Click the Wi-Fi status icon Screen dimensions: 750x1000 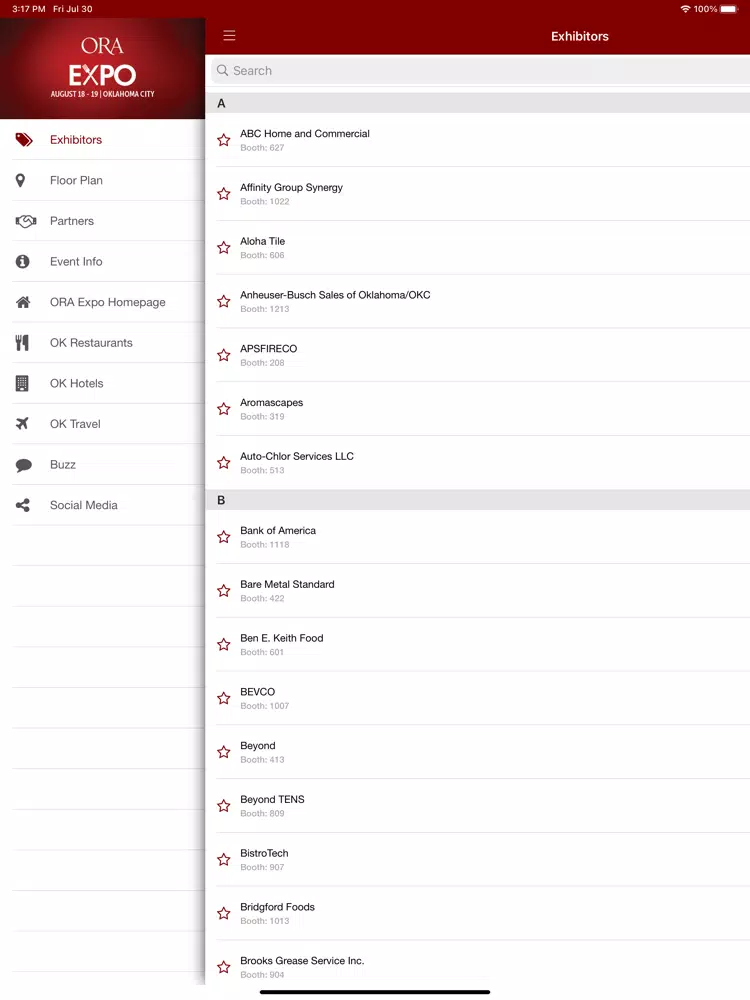(686, 9)
